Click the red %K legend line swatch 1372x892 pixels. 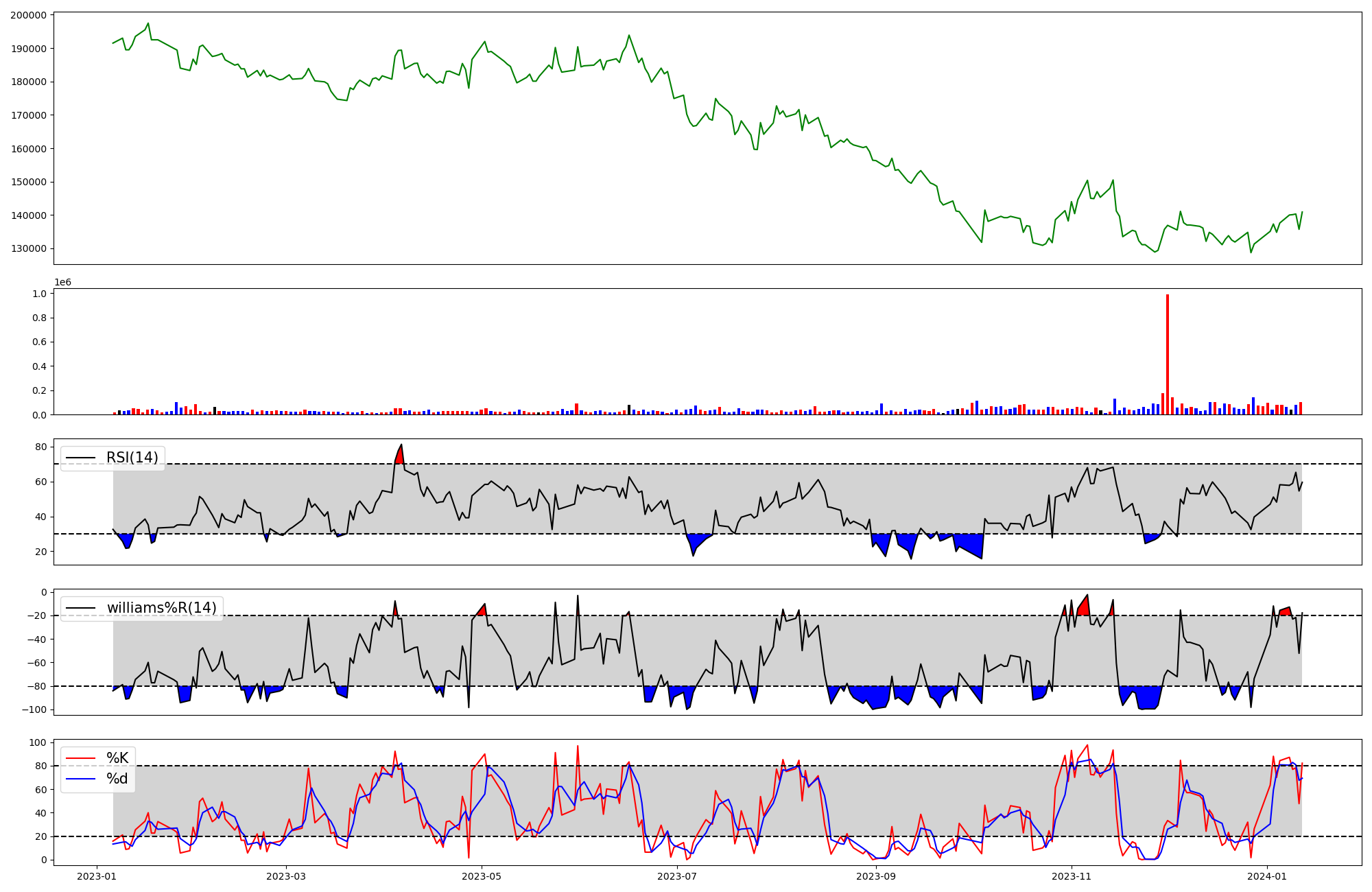[x=80, y=758]
